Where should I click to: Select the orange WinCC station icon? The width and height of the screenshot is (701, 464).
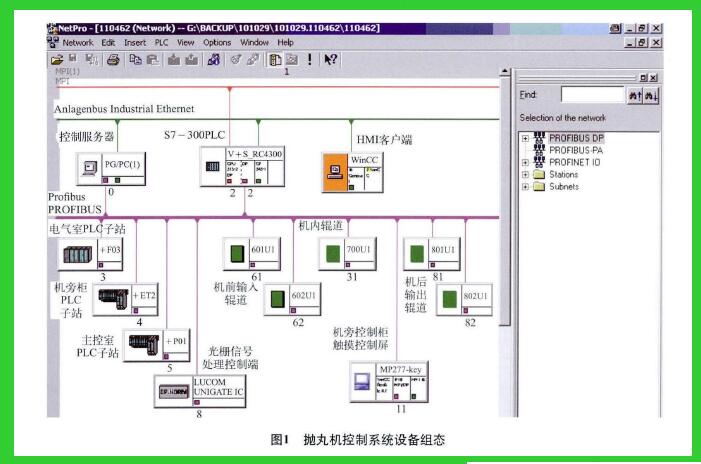(x=335, y=172)
